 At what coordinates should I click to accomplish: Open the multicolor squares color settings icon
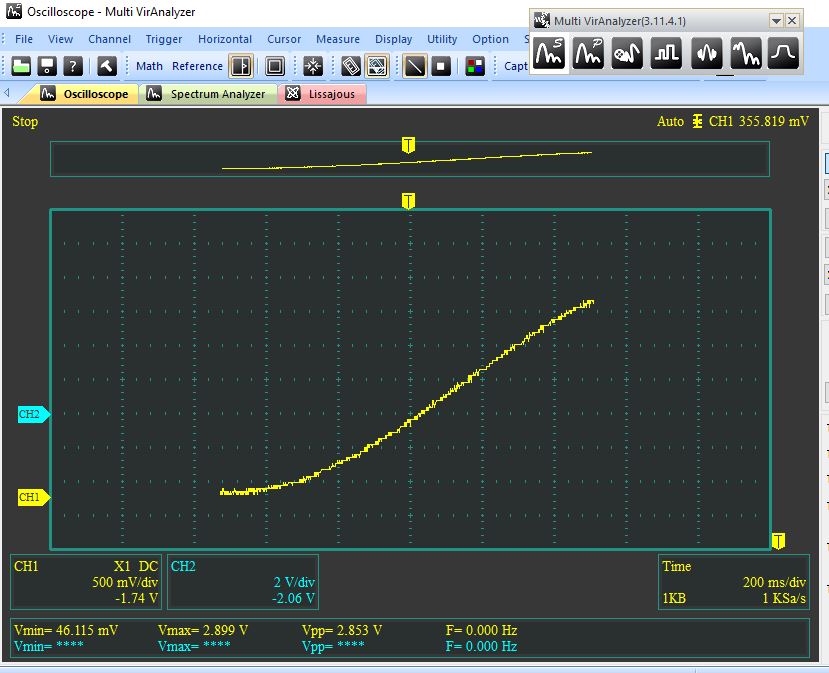[475, 66]
